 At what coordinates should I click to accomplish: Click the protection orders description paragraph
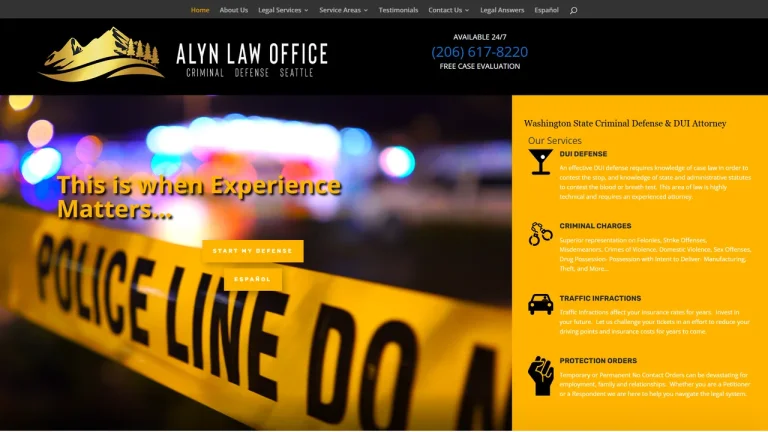(x=654, y=384)
